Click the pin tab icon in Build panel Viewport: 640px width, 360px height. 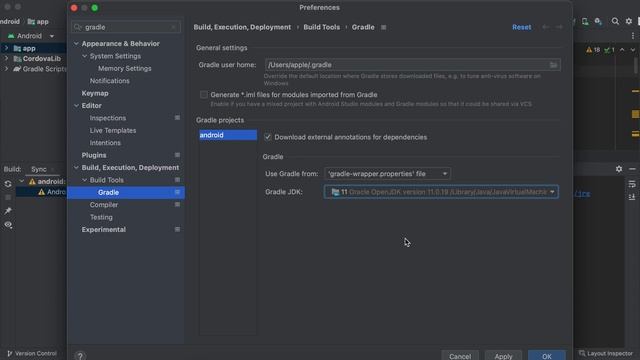click(x=8, y=211)
